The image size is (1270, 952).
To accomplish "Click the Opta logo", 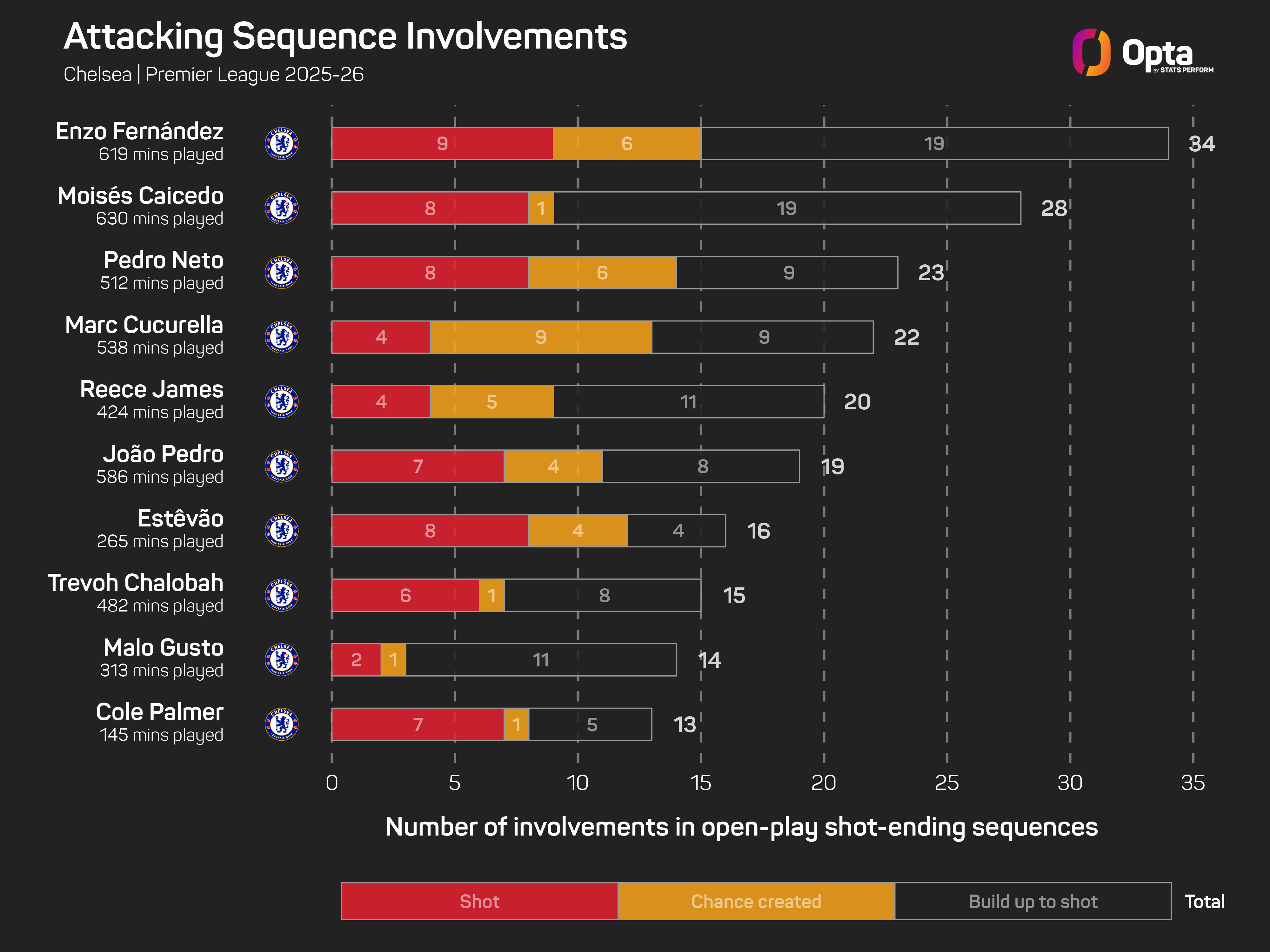I will (1142, 53).
